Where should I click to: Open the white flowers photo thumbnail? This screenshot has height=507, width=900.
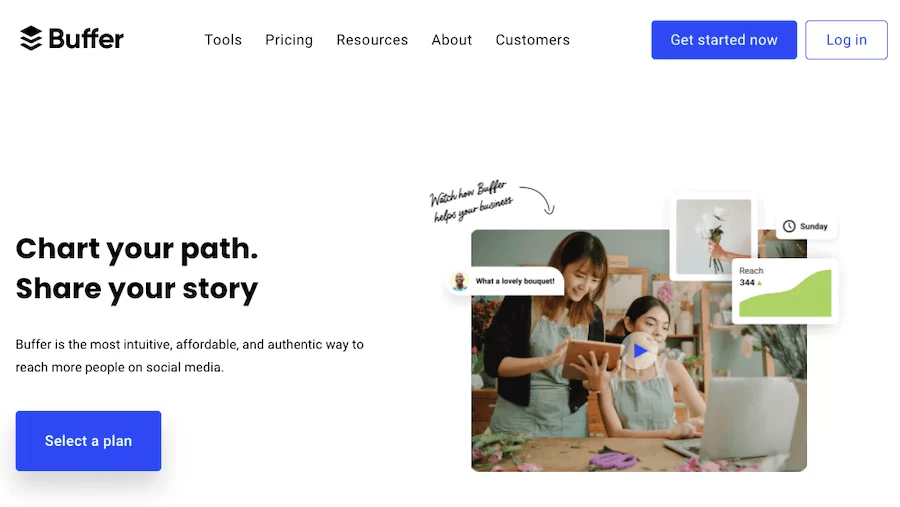[x=713, y=236]
